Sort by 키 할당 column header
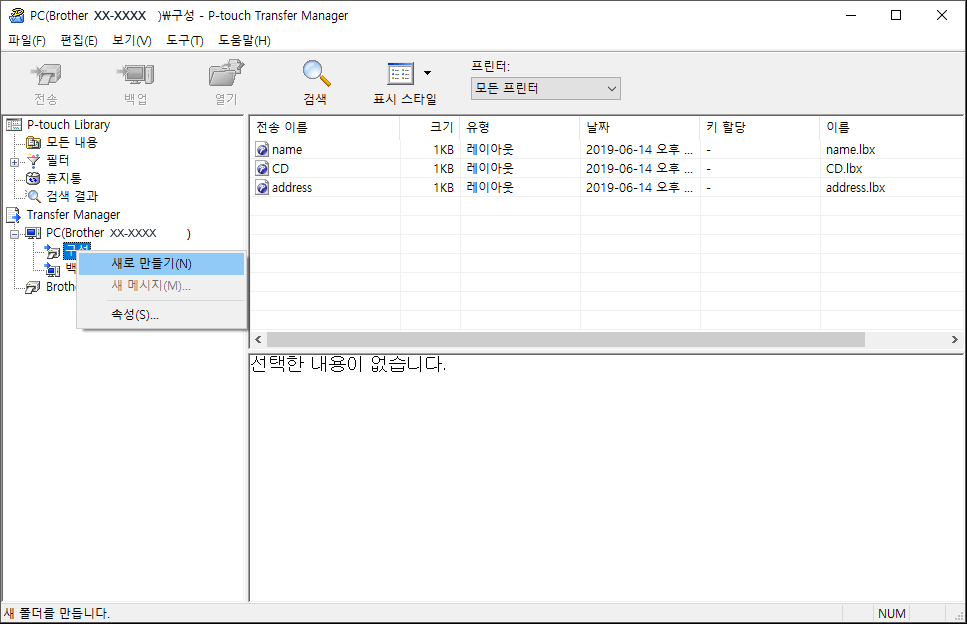The width and height of the screenshot is (967, 624). [760, 127]
